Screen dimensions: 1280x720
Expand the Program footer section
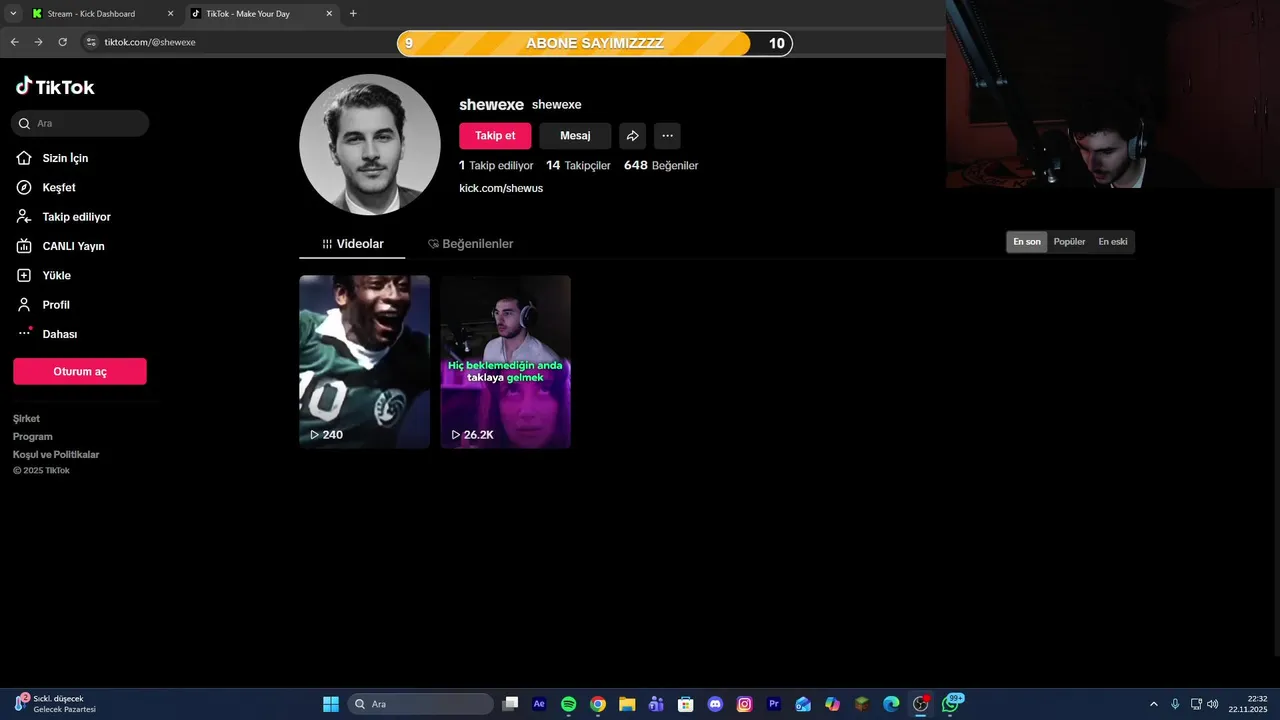point(33,437)
